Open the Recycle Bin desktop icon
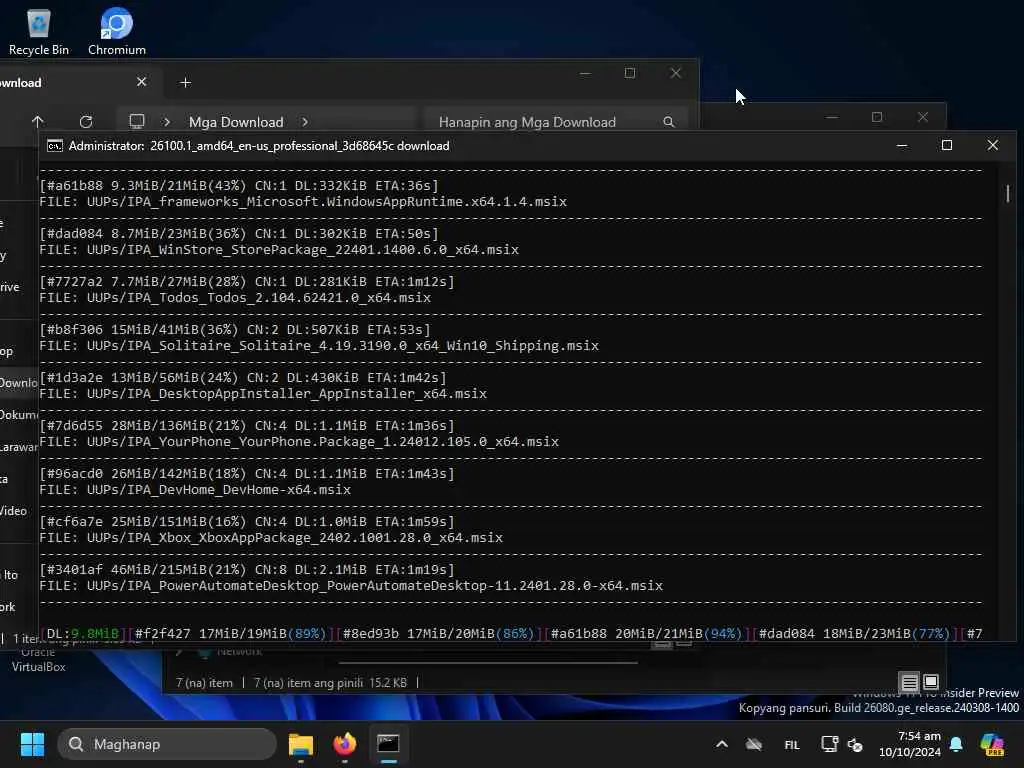This screenshot has width=1024, height=768. point(39,32)
